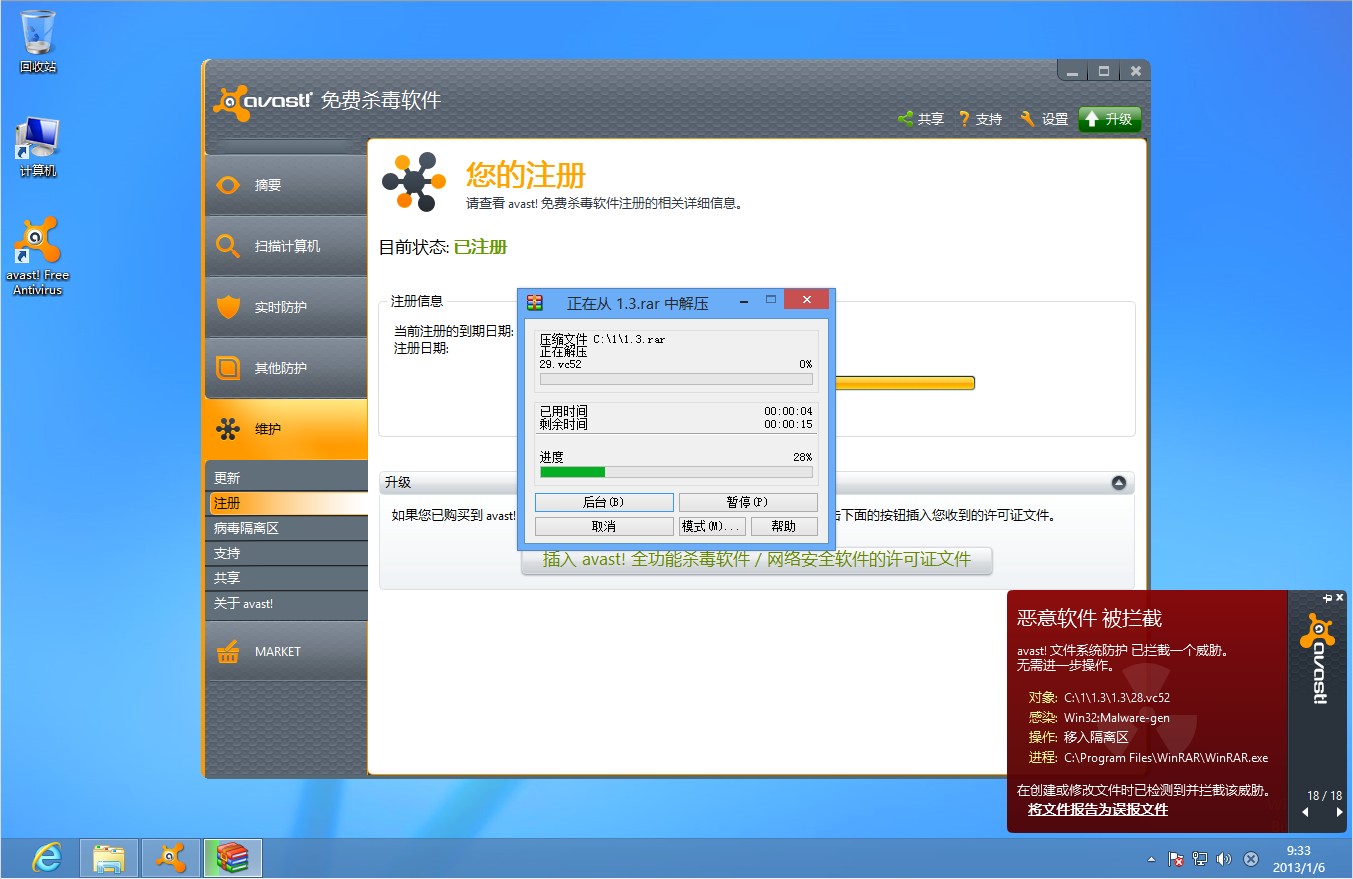Pin the avast alert popup
The width and height of the screenshot is (1353, 879).
point(1327,598)
